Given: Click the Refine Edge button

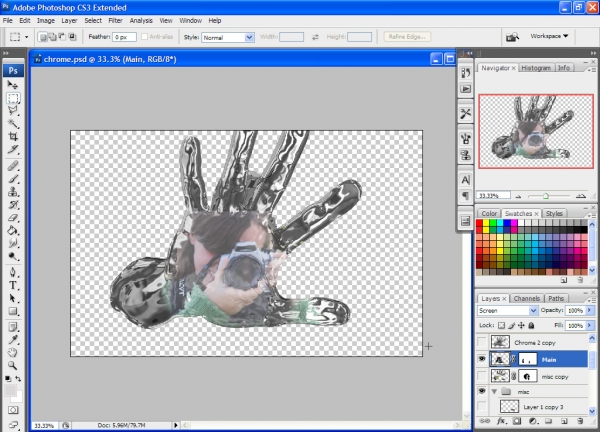Looking at the screenshot, I should (x=407, y=37).
